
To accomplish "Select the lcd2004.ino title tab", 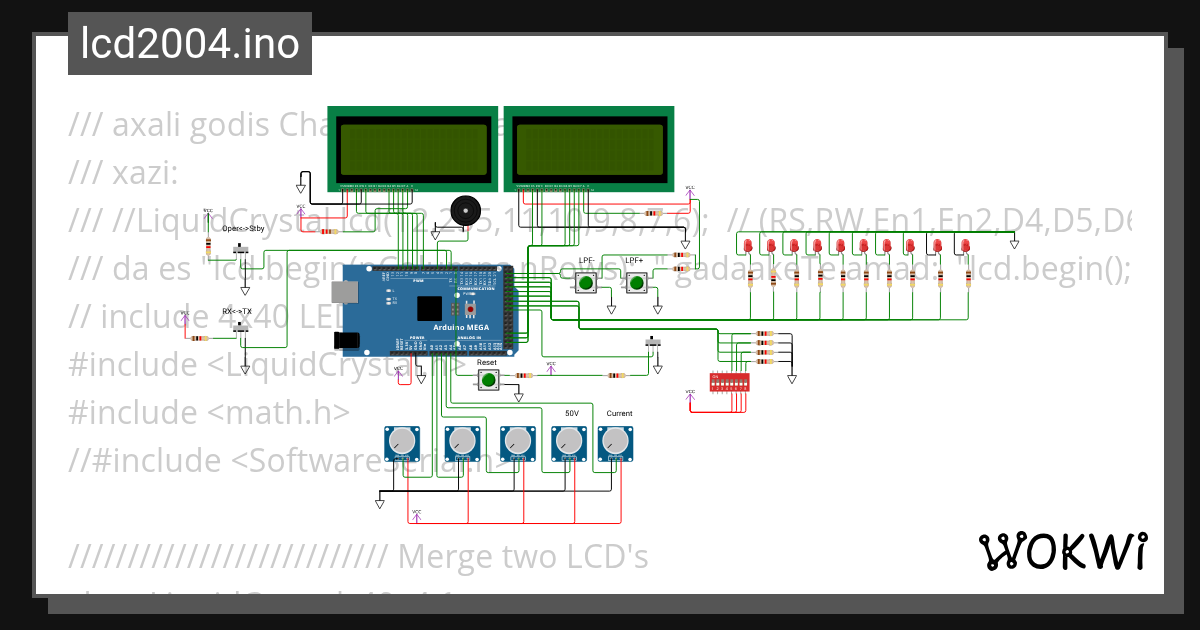I will [x=189, y=42].
